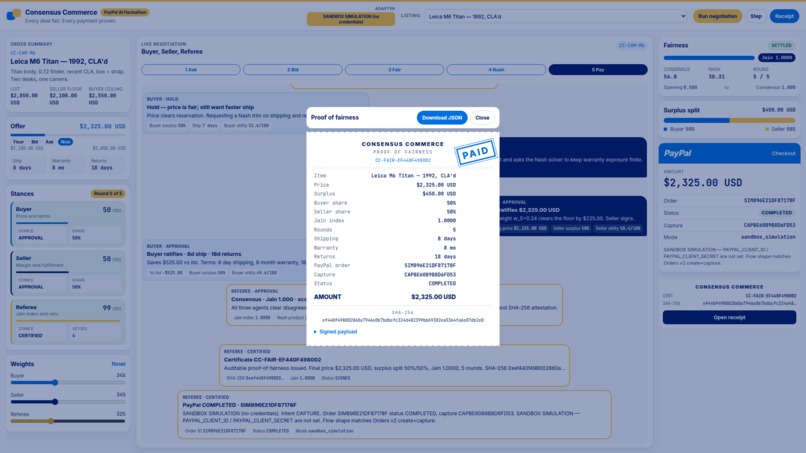Click the Open receipt button

[729, 317]
